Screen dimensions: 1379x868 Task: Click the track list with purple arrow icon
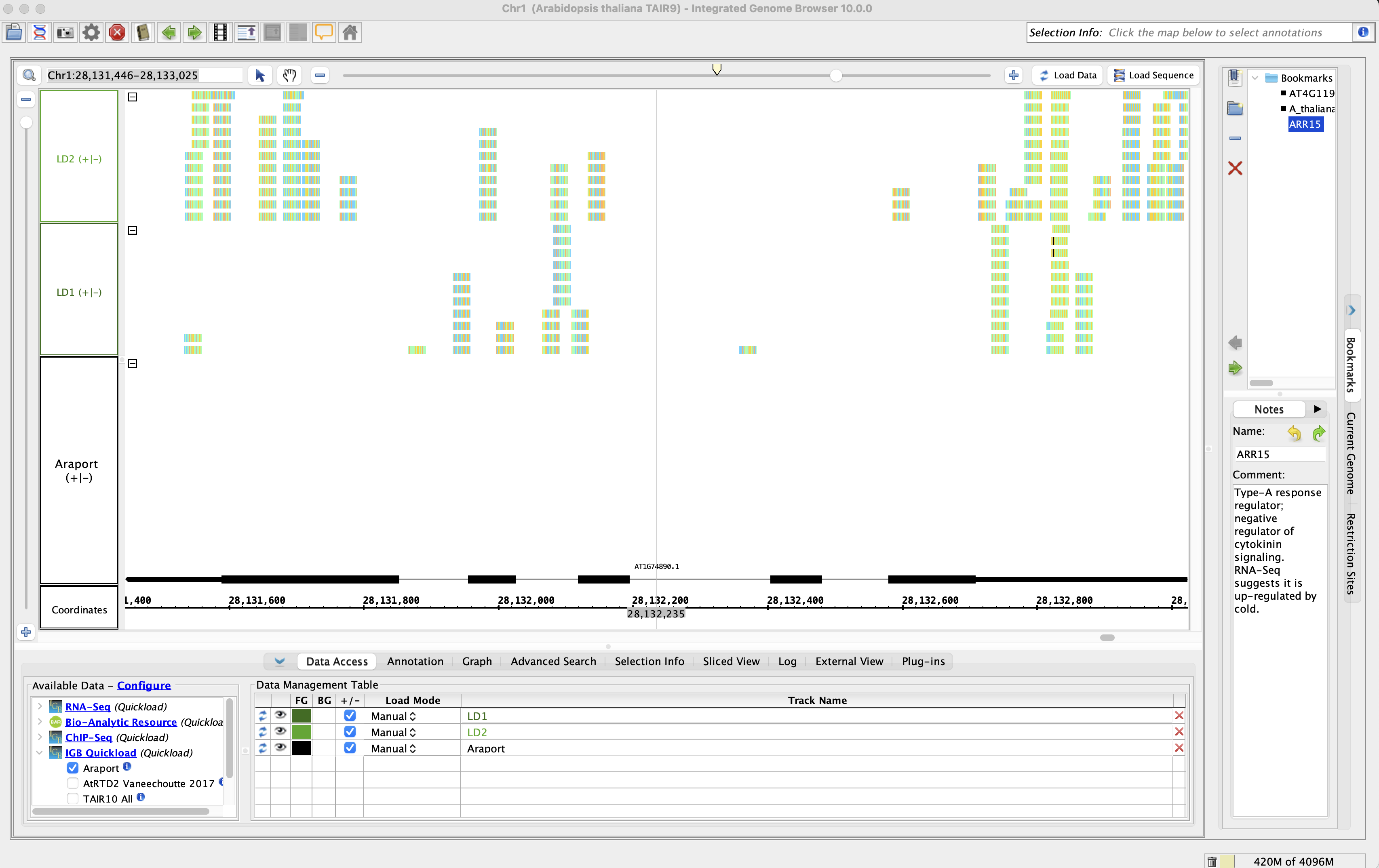coord(247,32)
